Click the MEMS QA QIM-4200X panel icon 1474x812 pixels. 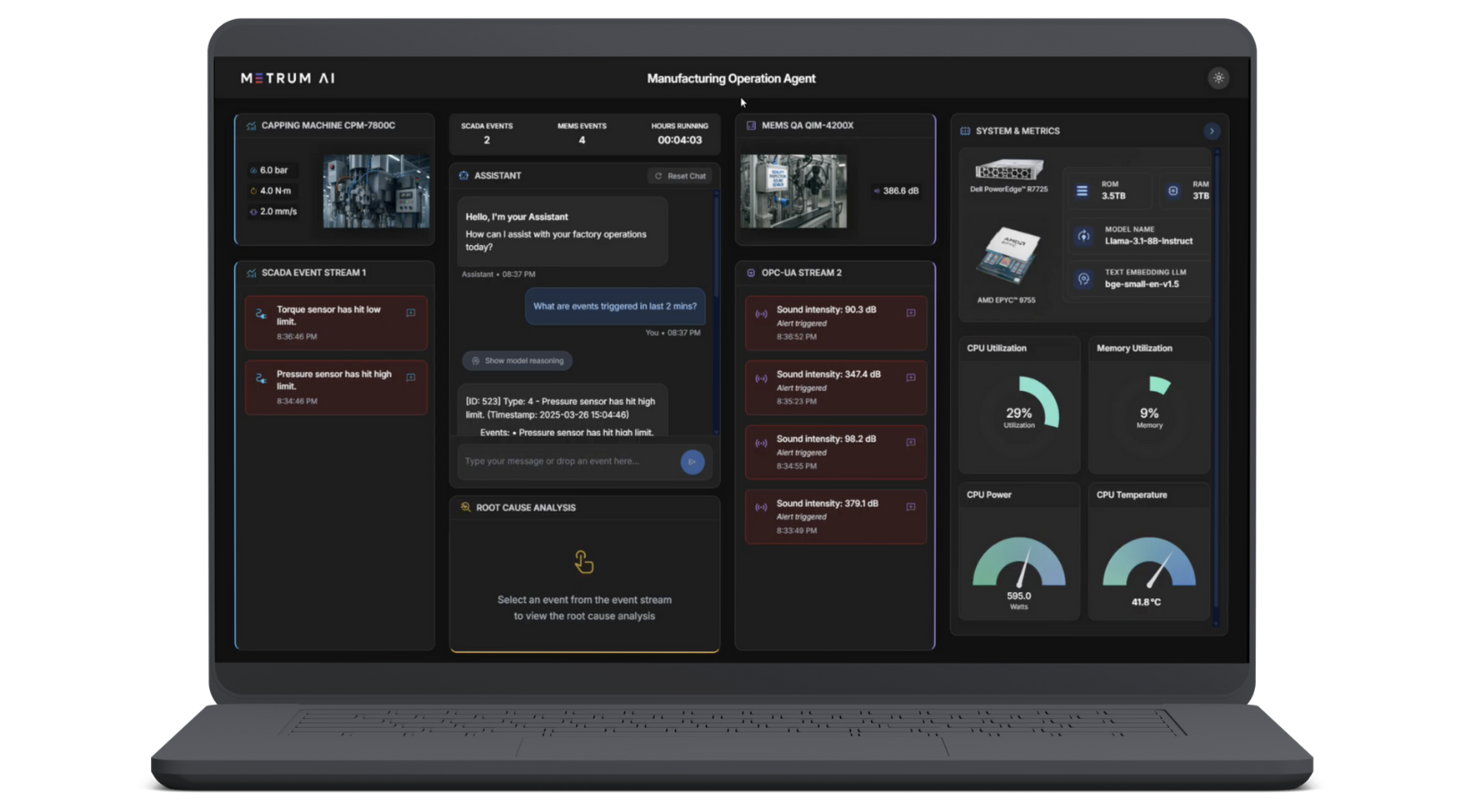[751, 126]
